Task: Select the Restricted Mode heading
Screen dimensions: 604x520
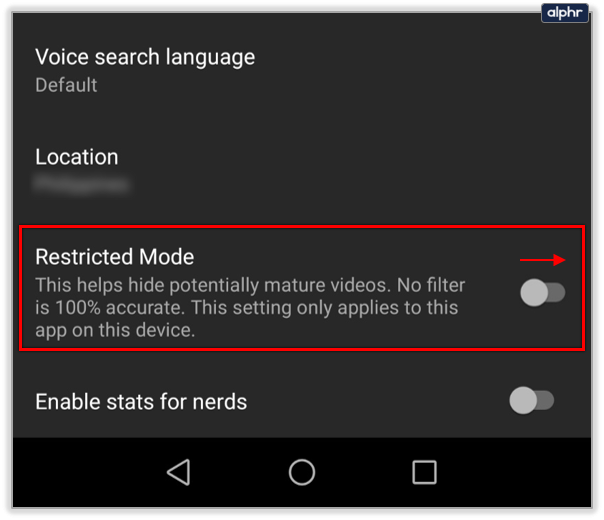Action: click(x=115, y=257)
